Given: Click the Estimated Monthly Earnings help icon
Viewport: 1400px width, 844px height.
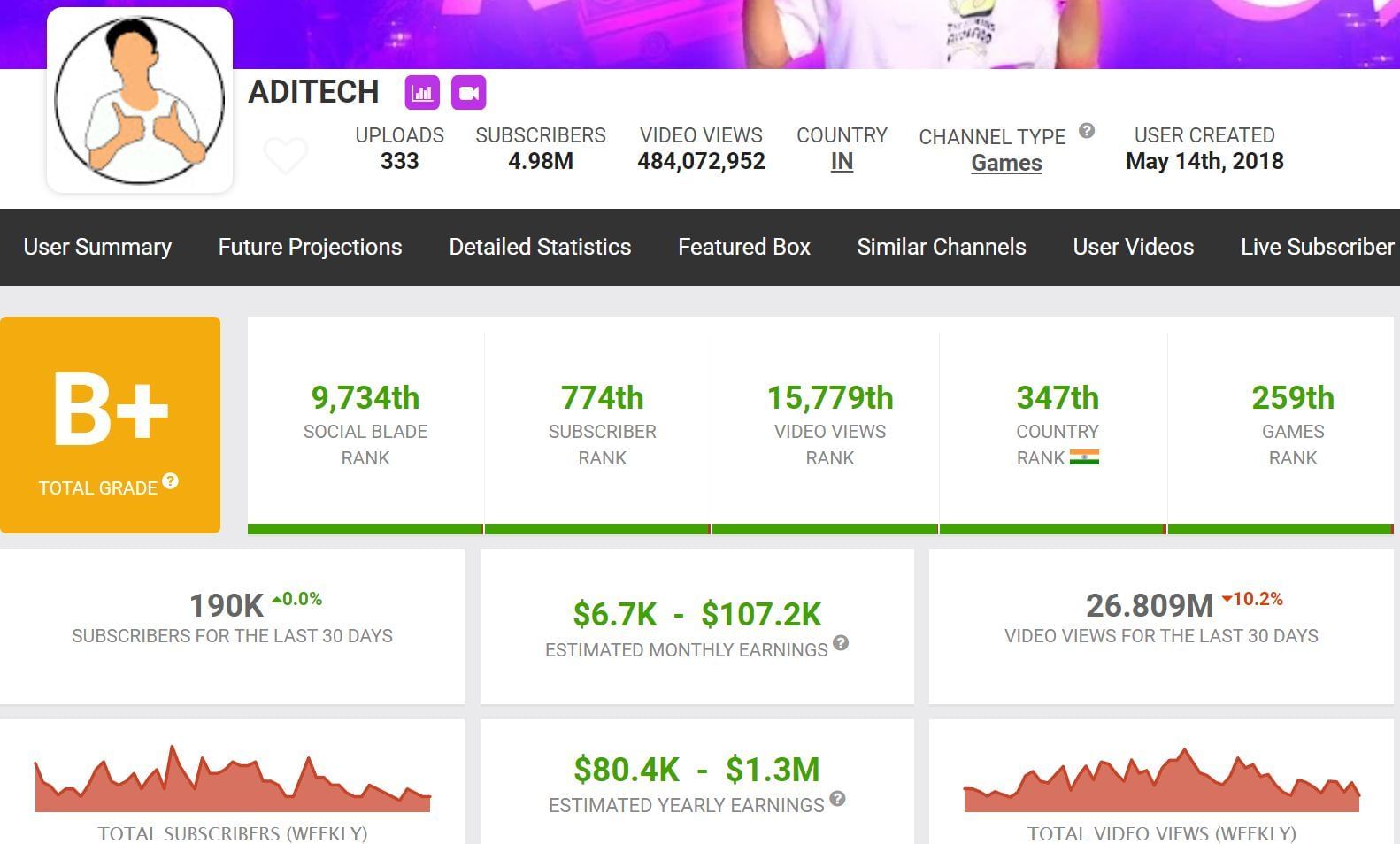Looking at the screenshot, I should [841, 643].
